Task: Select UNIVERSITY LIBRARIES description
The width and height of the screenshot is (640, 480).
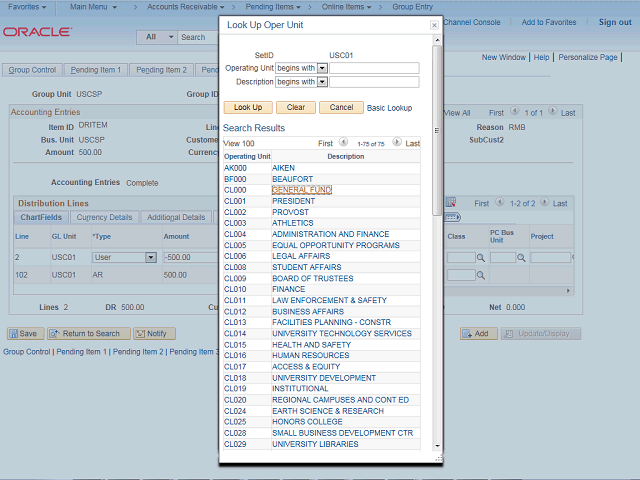Action: 315,444
